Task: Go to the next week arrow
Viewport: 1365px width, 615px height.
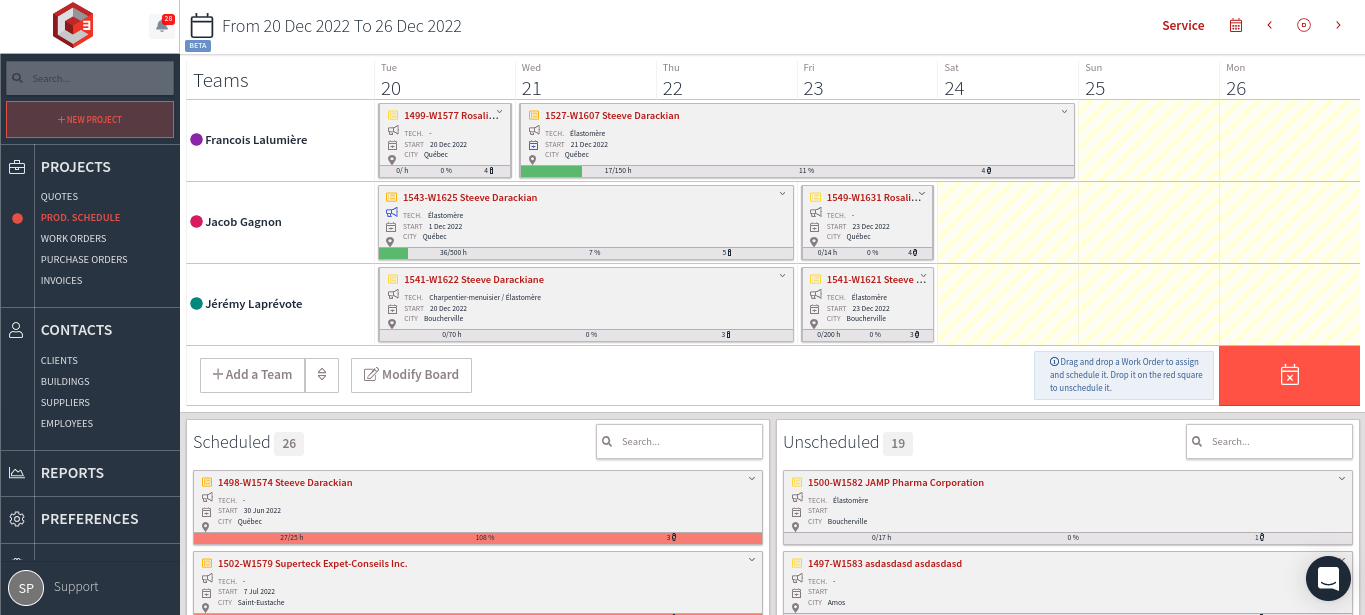Action: click(1338, 26)
